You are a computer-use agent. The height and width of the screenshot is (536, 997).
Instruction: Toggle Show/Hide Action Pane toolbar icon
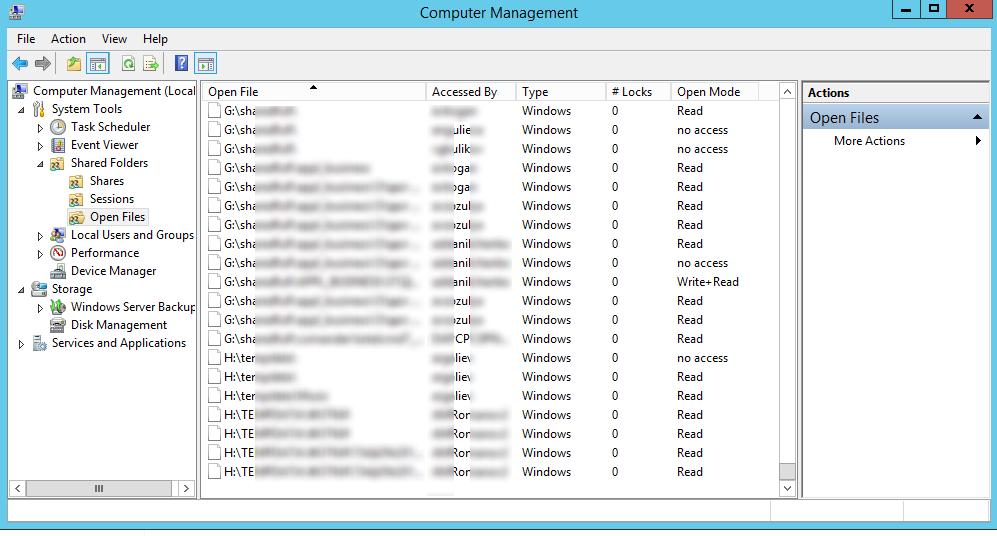[205, 64]
